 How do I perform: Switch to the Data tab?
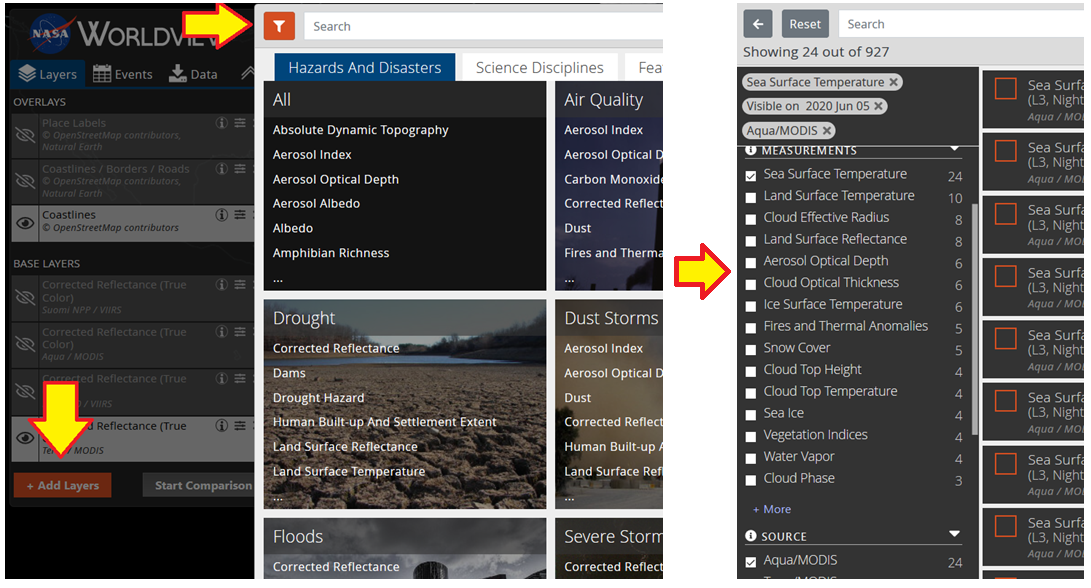(x=193, y=74)
